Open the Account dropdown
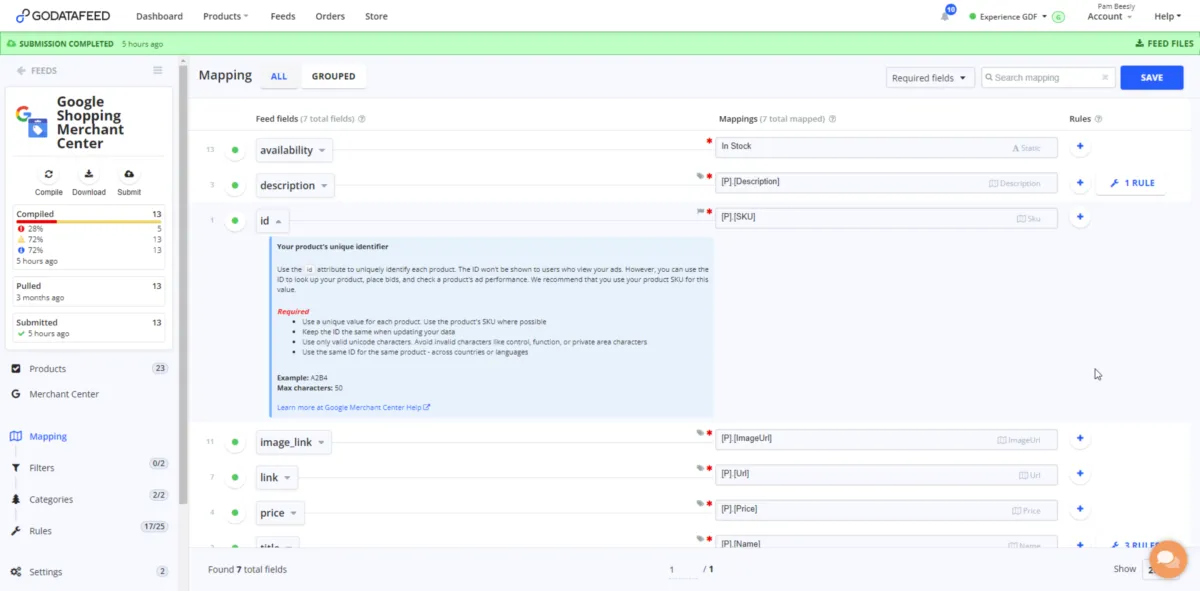Viewport: 1200px width, 591px height. click(x=1109, y=16)
